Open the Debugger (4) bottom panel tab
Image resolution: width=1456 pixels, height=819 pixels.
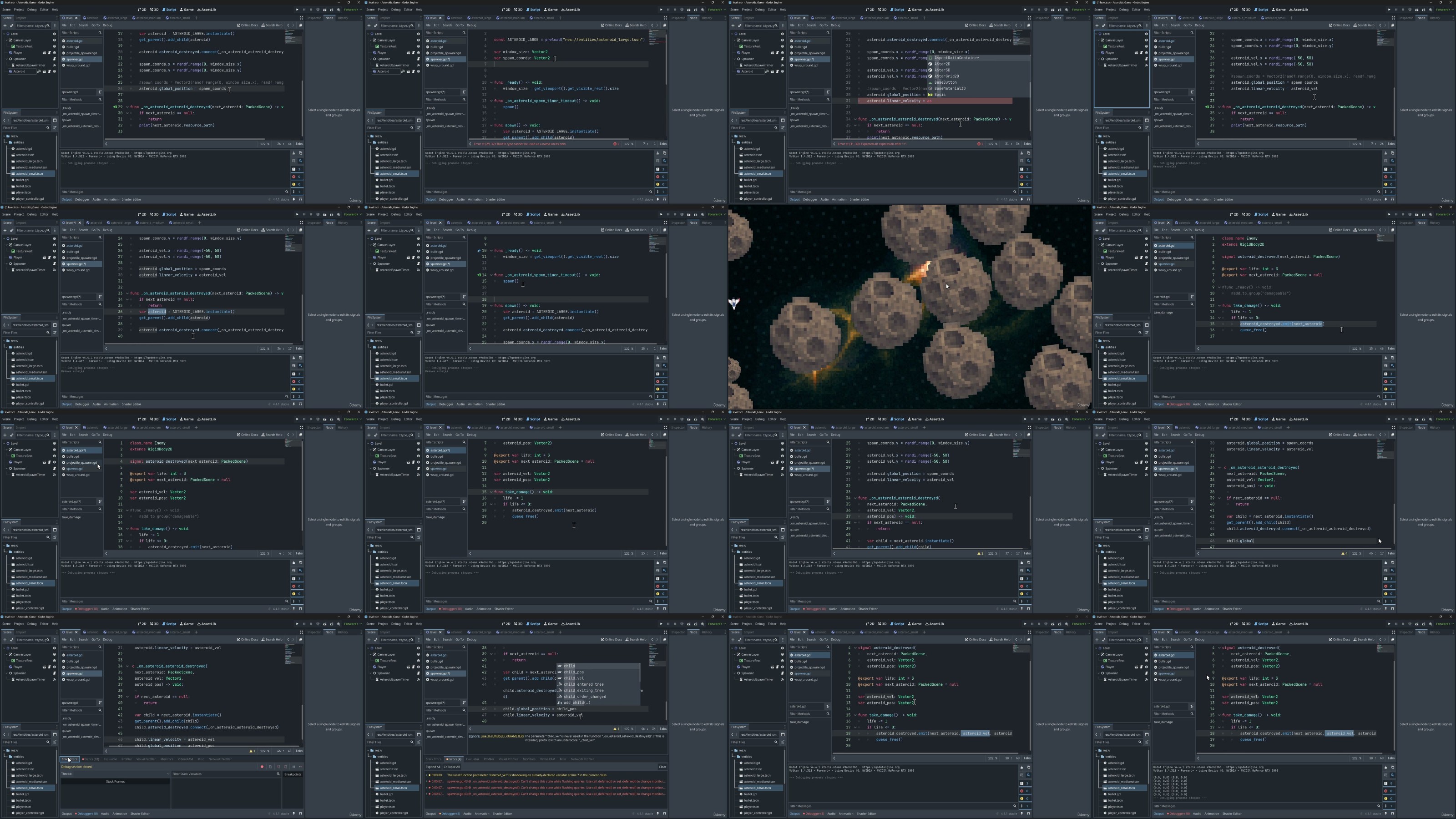pos(450,814)
